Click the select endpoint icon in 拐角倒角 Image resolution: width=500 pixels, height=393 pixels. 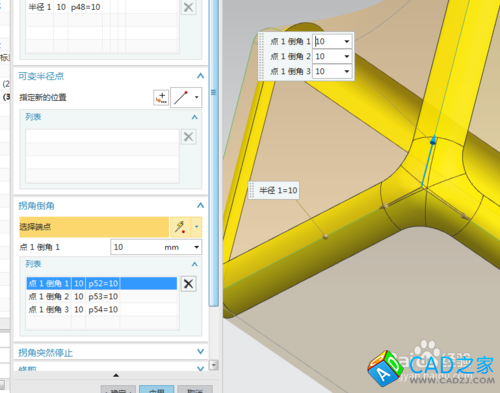180,227
